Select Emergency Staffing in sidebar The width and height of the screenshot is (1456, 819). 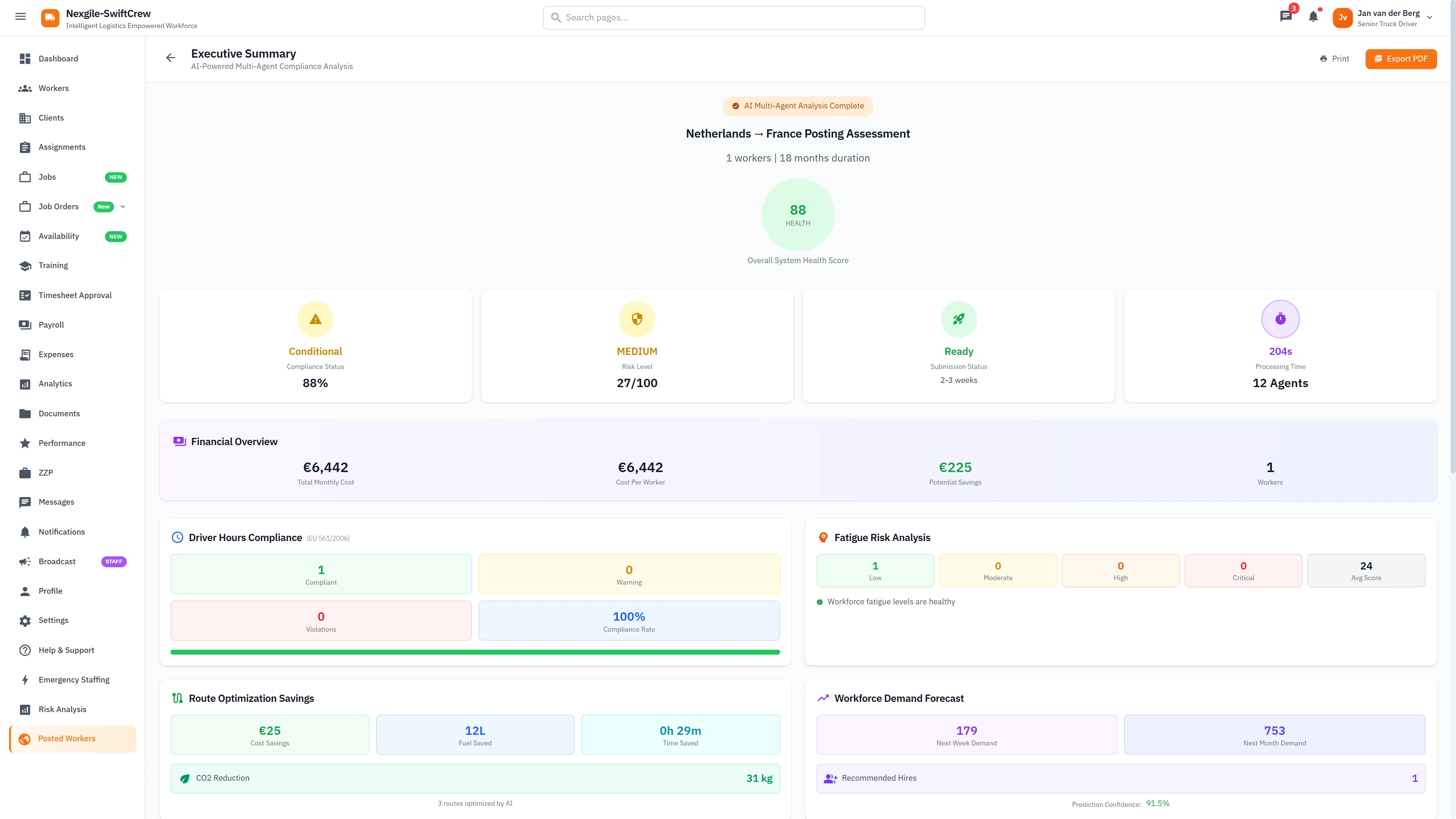pos(74,680)
